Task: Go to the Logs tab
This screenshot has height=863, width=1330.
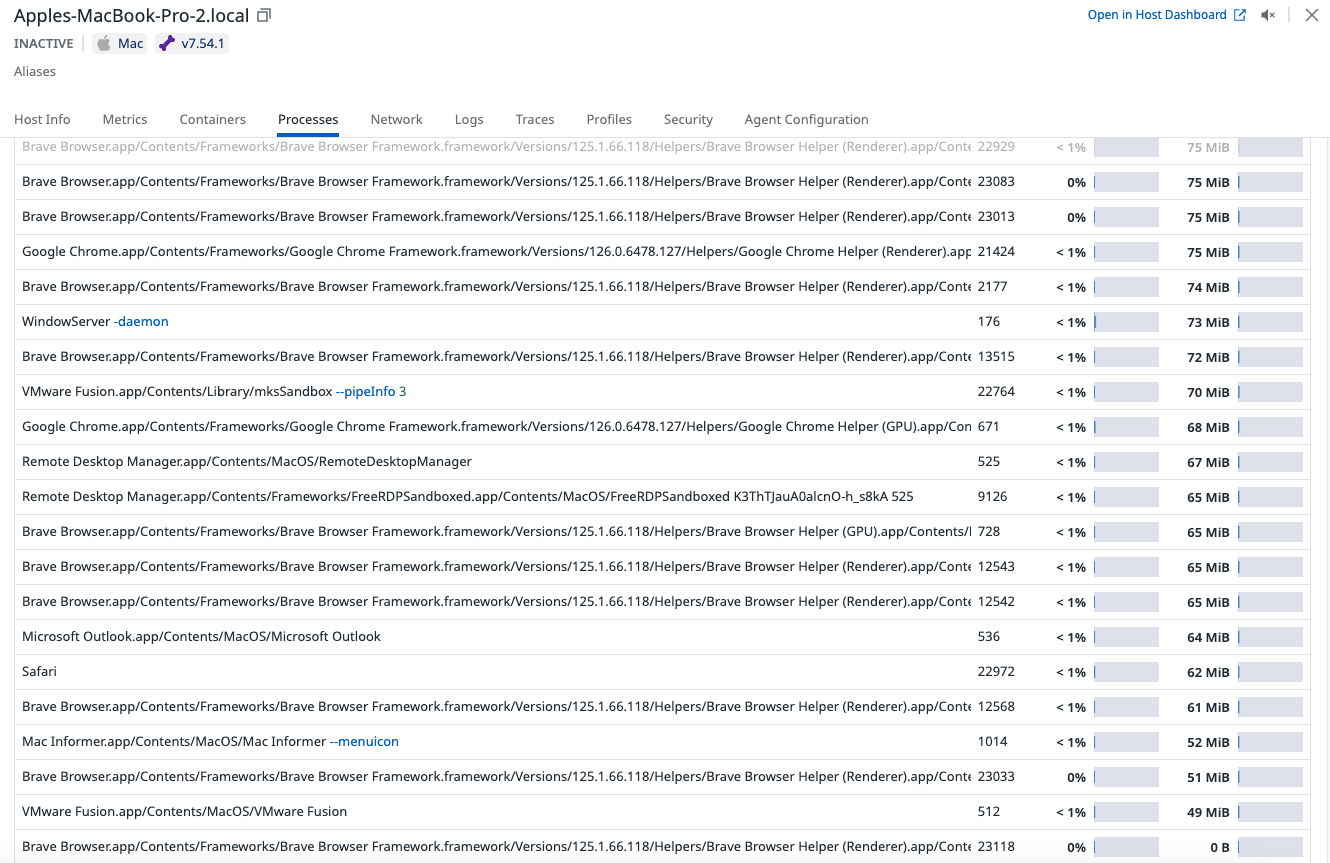Action: click(x=469, y=119)
